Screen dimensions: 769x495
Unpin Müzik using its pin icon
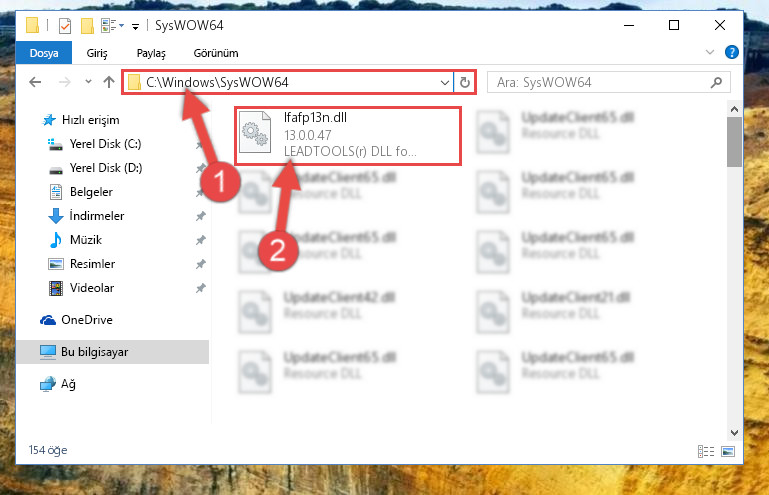[x=200, y=240]
